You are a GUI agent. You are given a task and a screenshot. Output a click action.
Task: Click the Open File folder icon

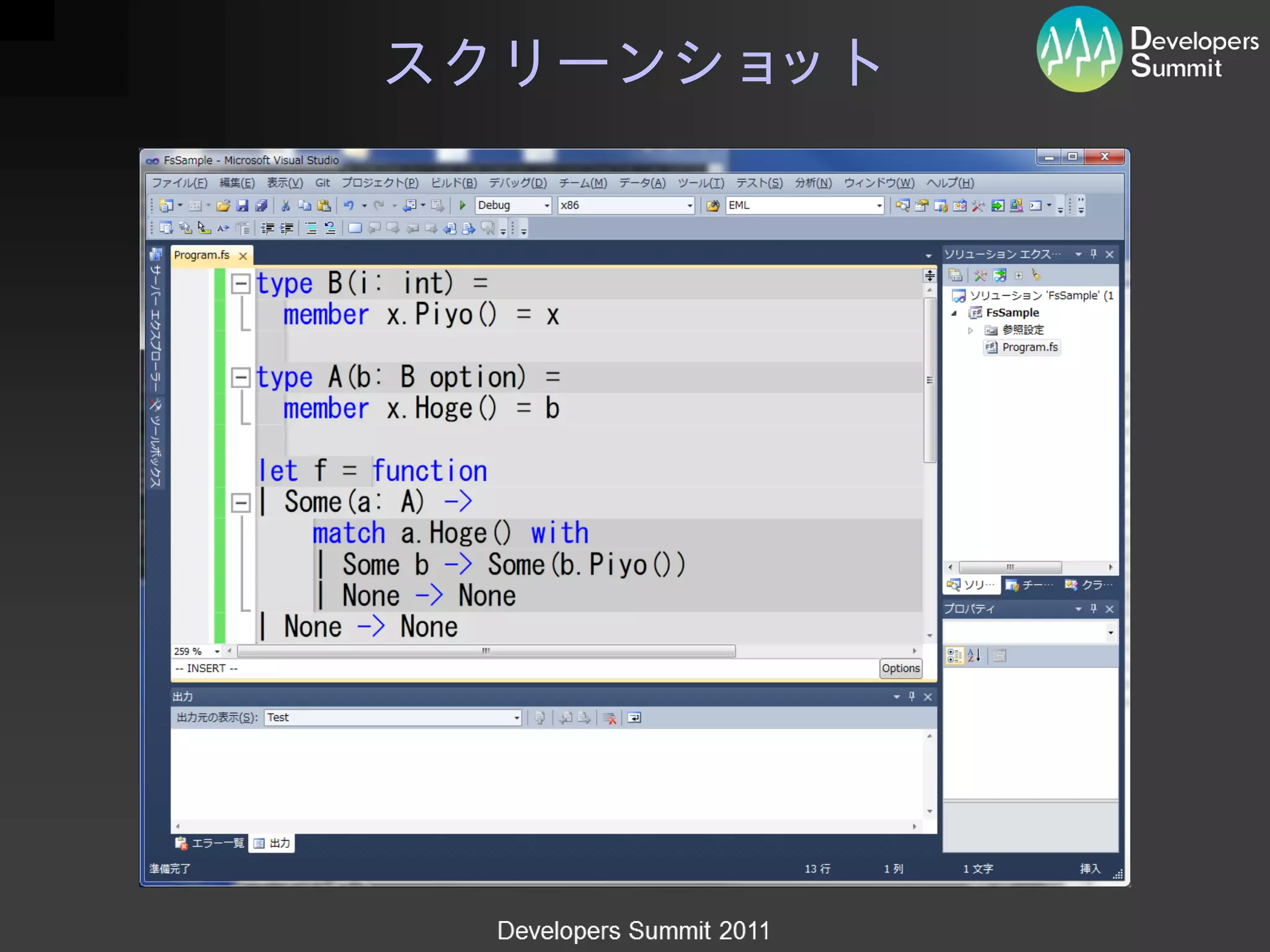point(223,206)
